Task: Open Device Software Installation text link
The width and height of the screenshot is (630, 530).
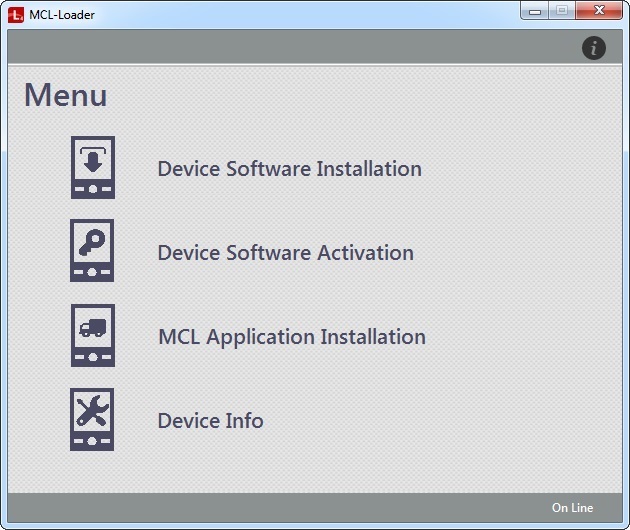Action: pyautogui.click(x=289, y=169)
